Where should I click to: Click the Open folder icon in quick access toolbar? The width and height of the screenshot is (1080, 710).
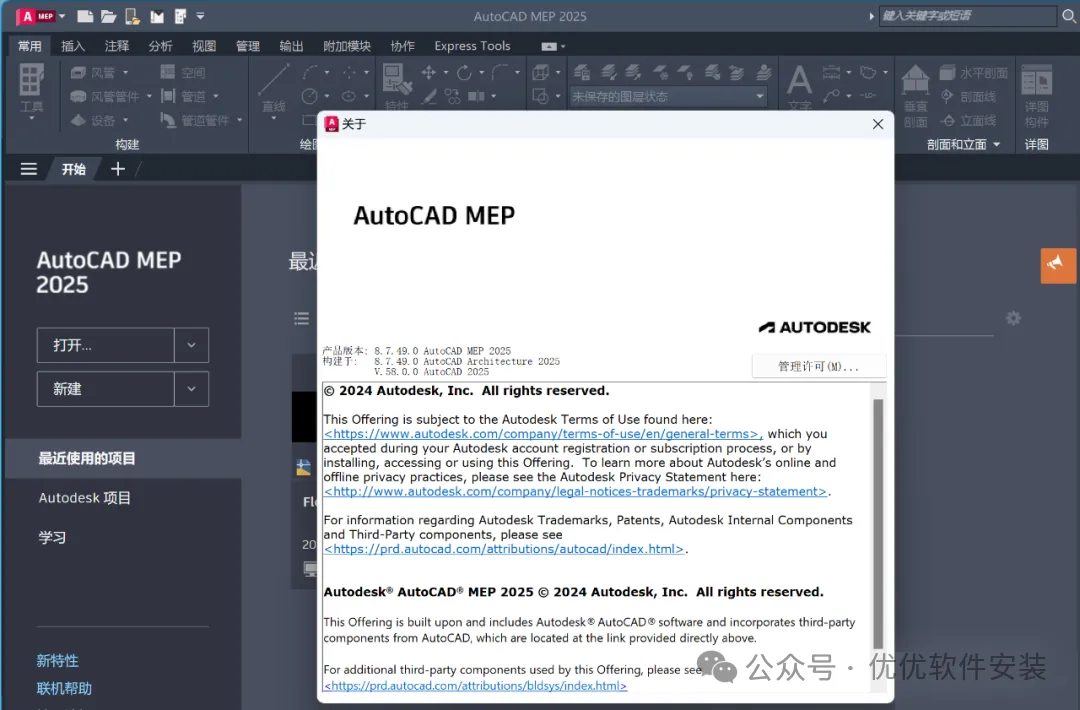(x=109, y=16)
